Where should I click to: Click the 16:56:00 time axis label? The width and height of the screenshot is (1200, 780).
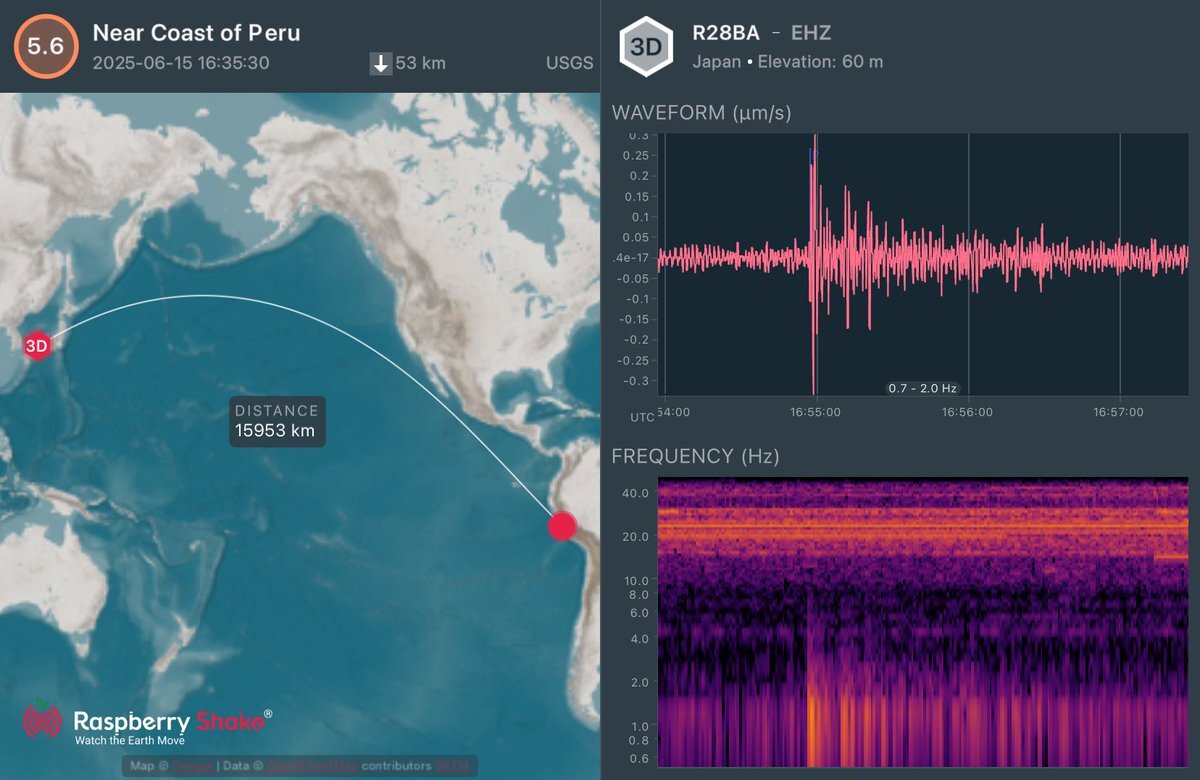point(967,412)
